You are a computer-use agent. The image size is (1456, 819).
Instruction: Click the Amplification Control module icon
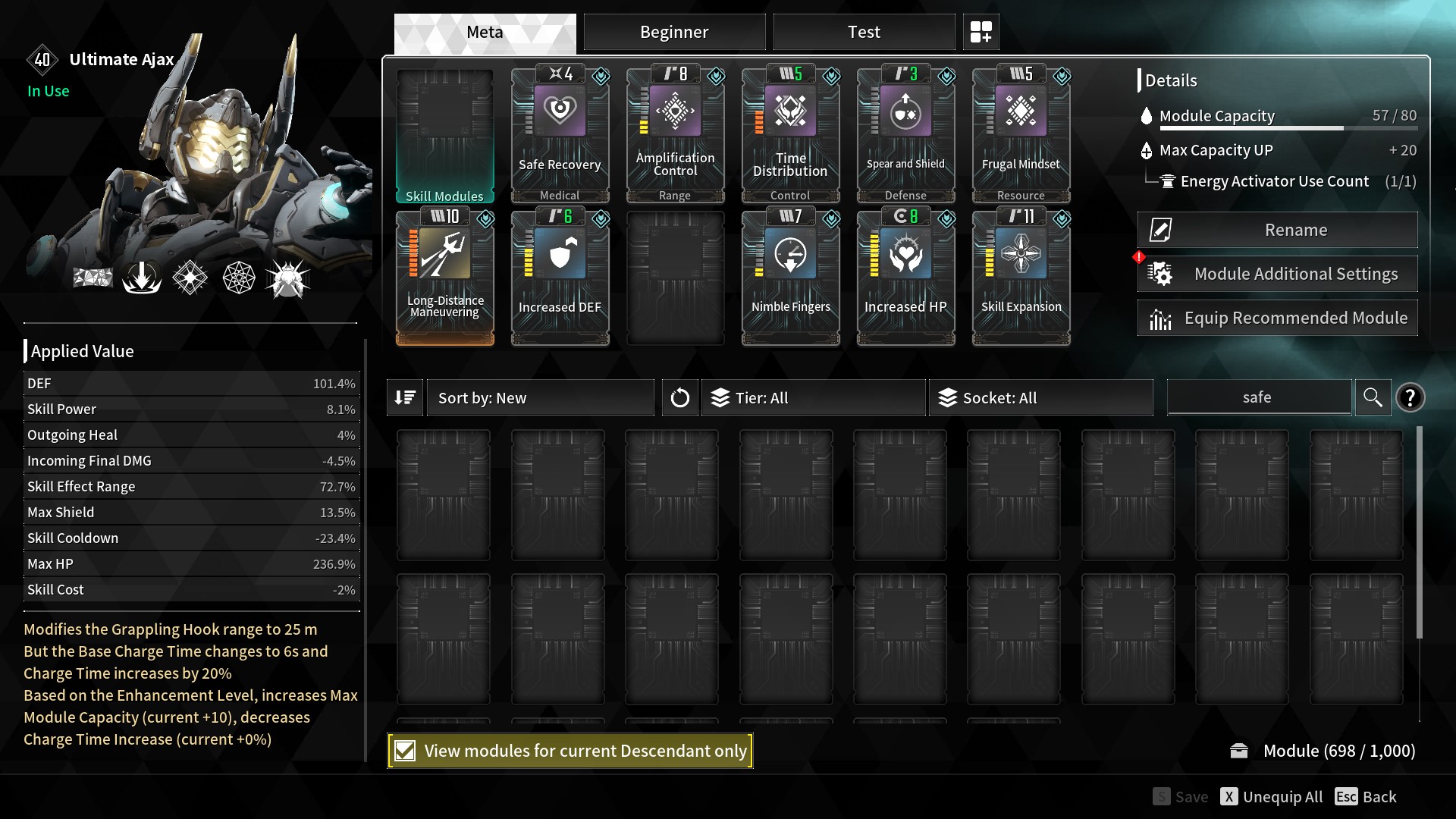click(675, 111)
